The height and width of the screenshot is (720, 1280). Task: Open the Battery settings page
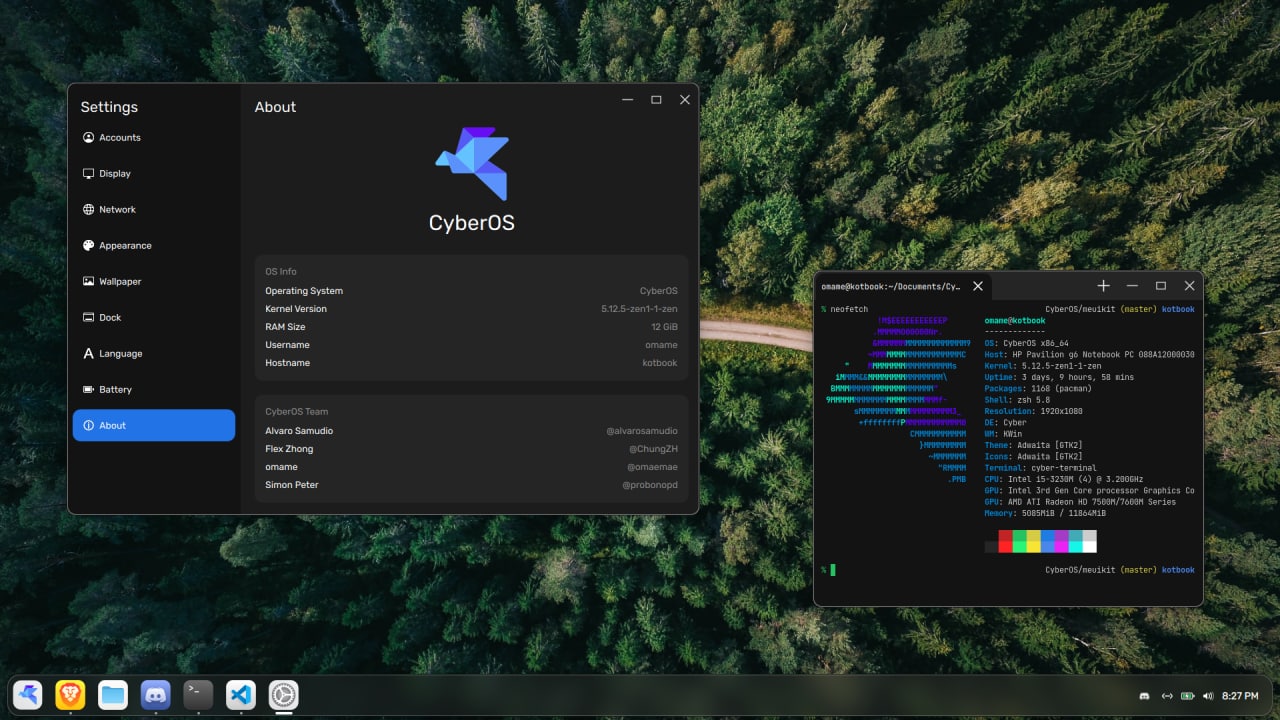(x=154, y=389)
